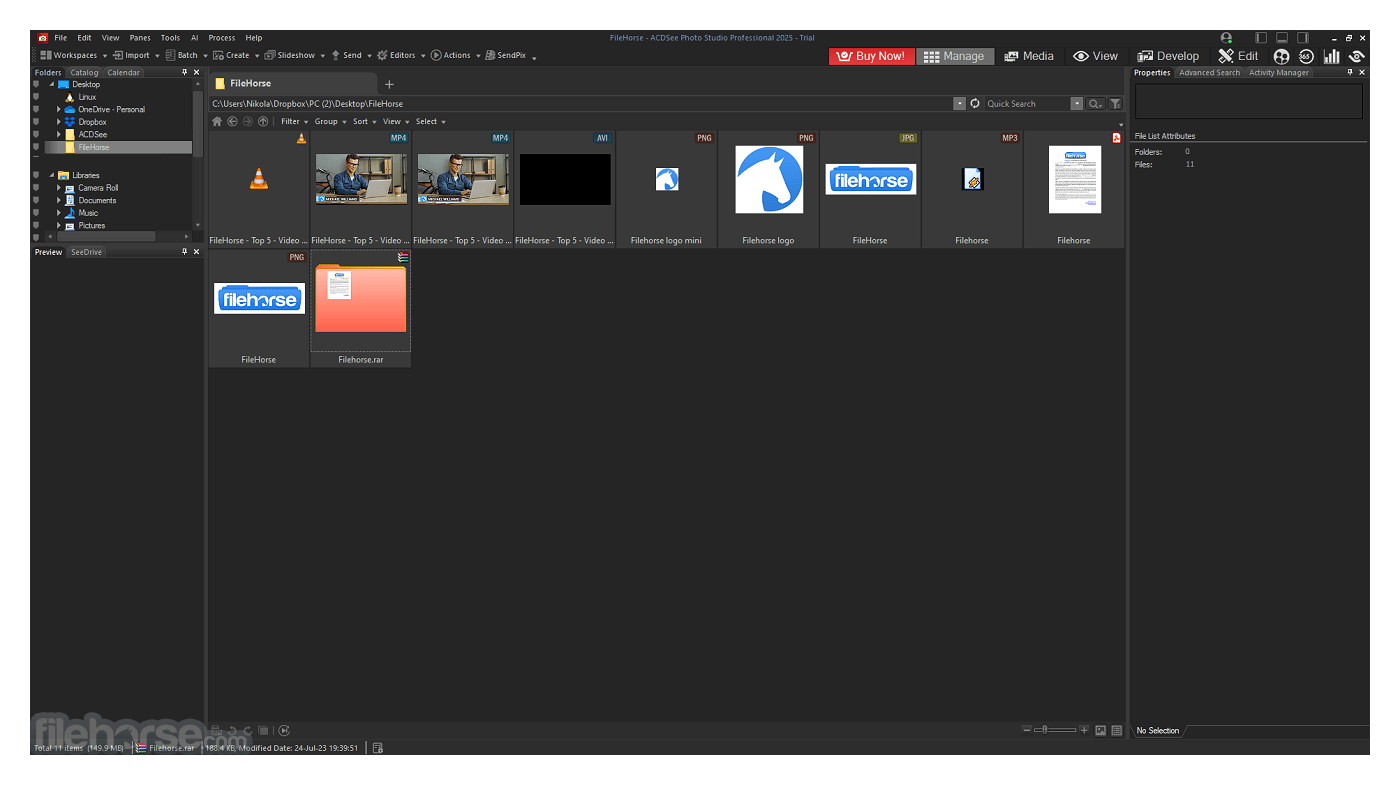Select the Filehorse.rar archive thumbnail
Image resolution: width=1400 pixels, height=785 pixels.
360,308
